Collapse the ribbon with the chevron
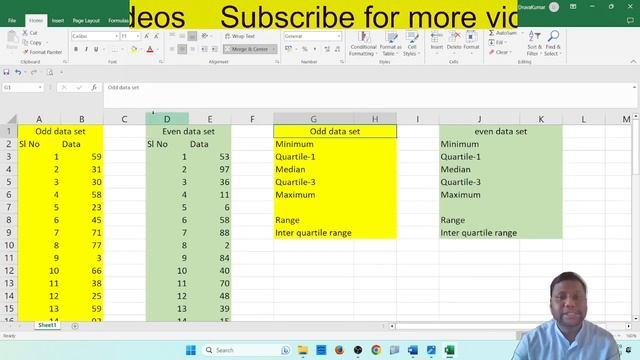Image resolution: width=640 pixels, height=360 pixels. coord(633,62)
